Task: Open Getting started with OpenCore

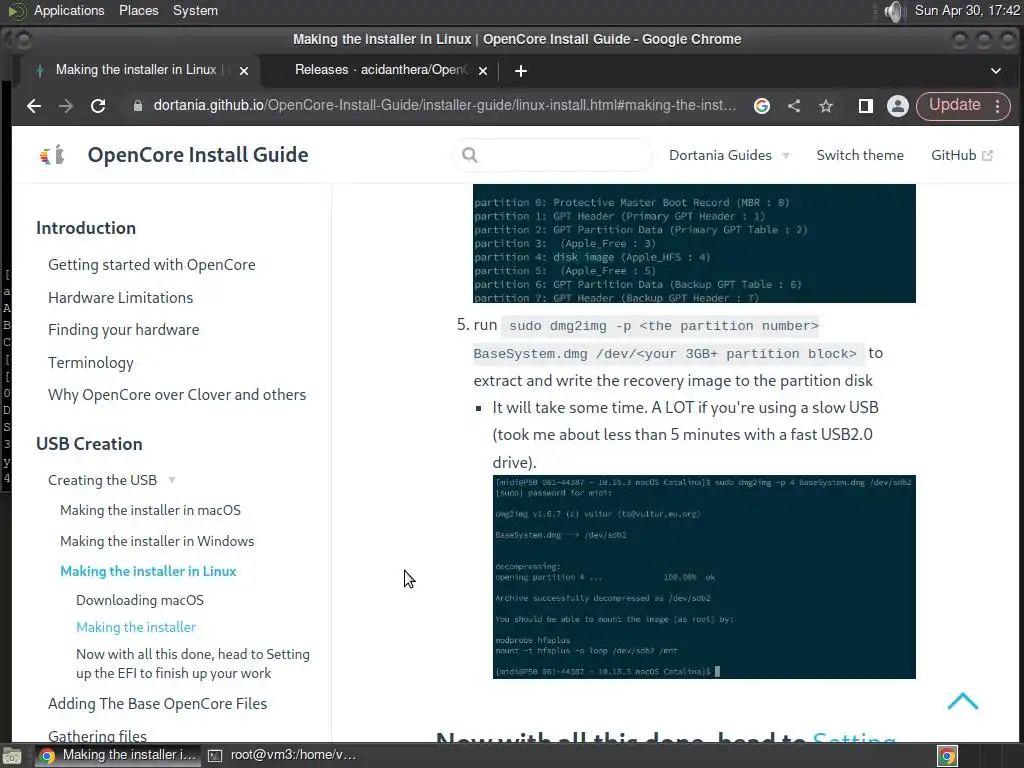Action: point(152,265)
